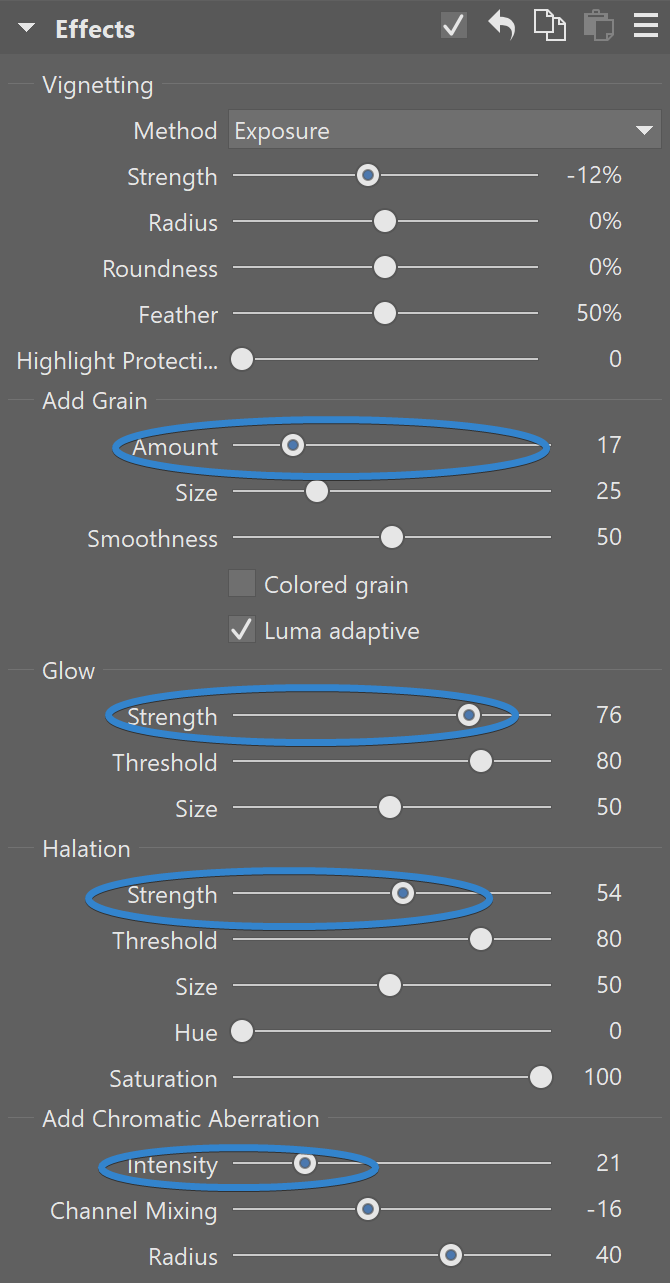Disable the Luma adaptive checkbox
This screenshot has height=1283, width=670.
tap(242, 630)
